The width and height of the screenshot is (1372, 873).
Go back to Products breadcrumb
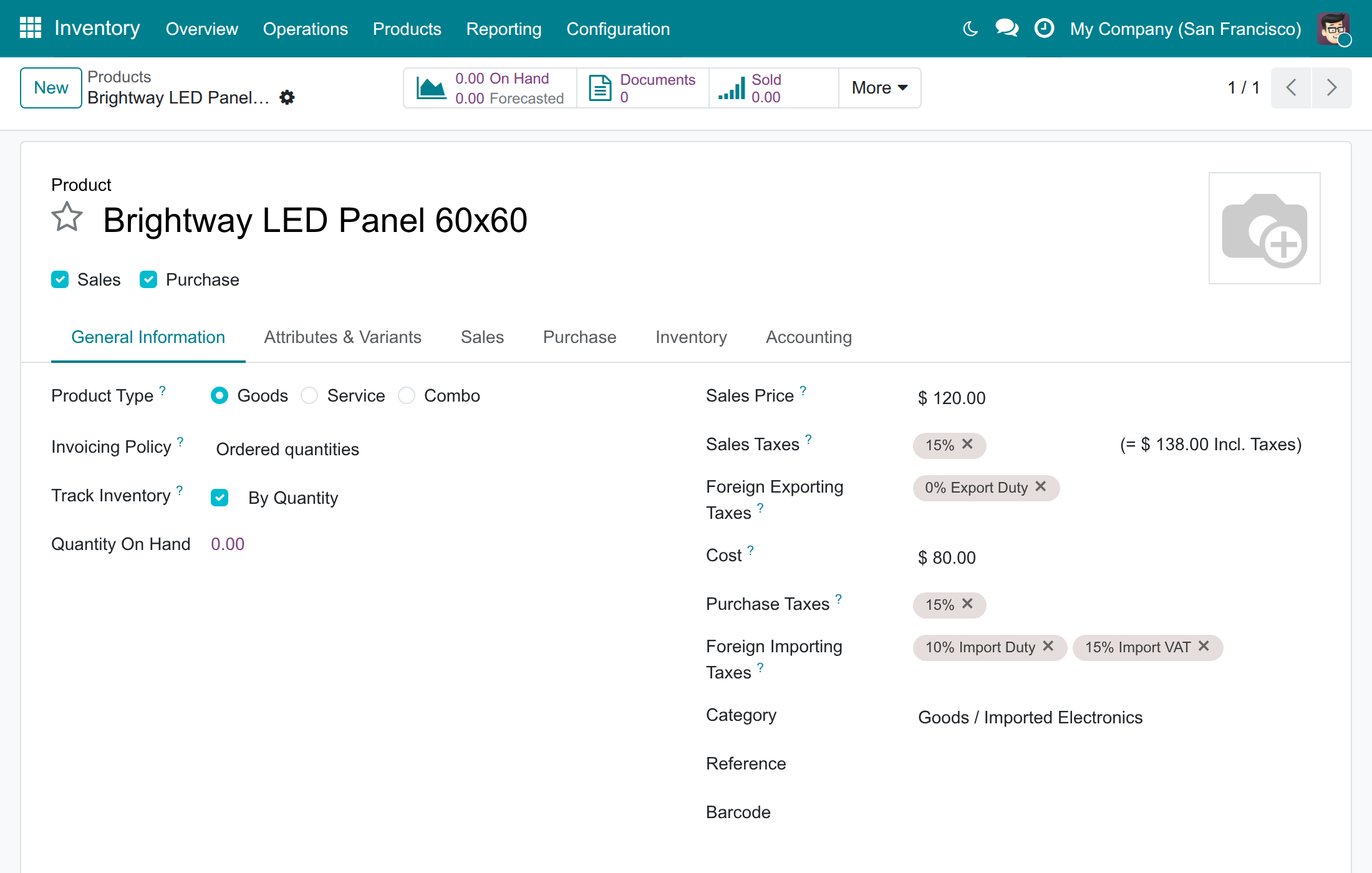tap(119, 77)
